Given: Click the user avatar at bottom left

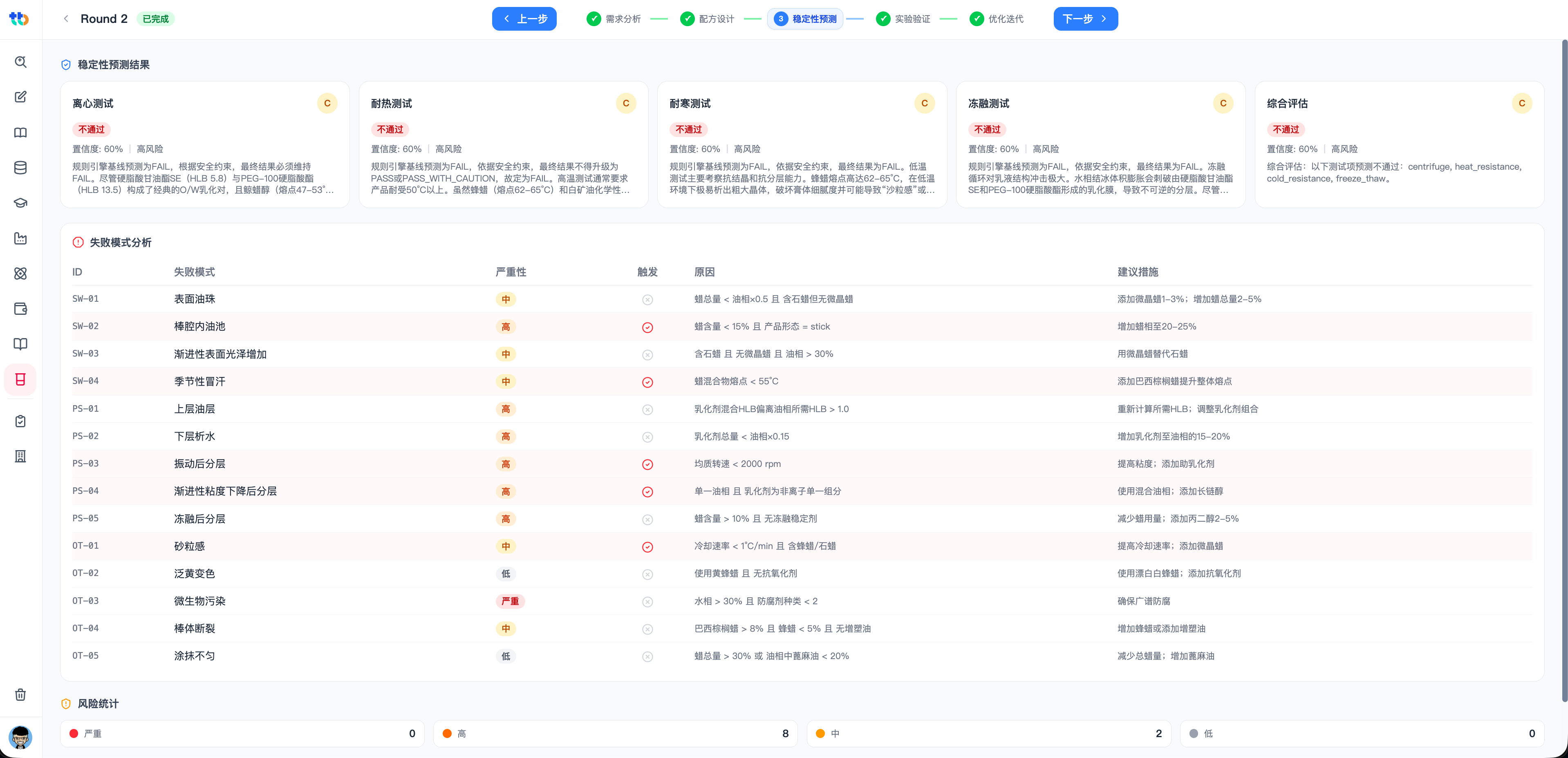Looking at the screenshot, I should (20, 737).
